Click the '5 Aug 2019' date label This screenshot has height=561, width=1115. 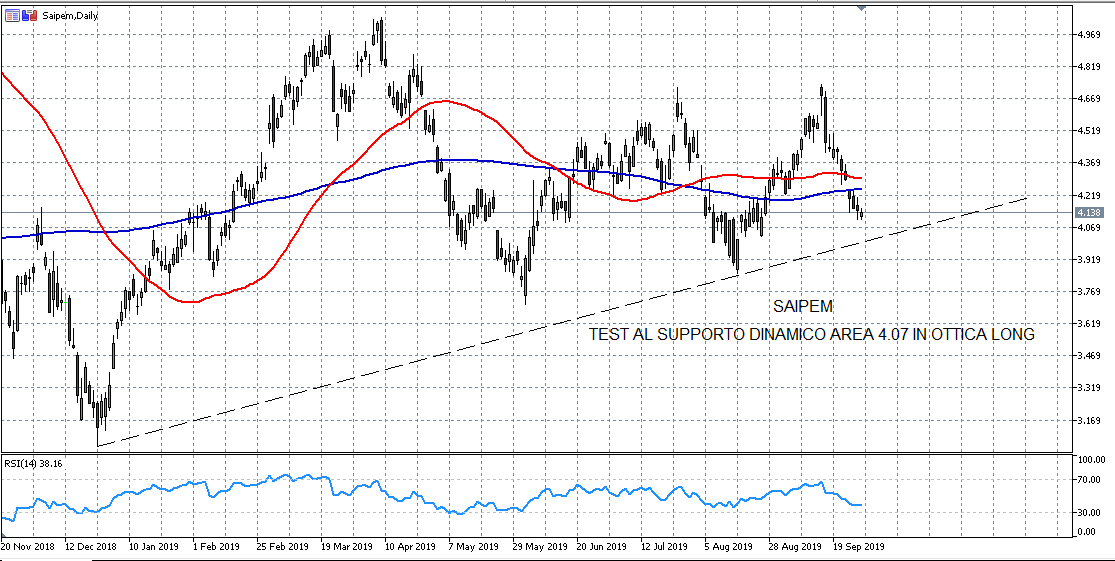pyautogui.click(x=727, y=547)
